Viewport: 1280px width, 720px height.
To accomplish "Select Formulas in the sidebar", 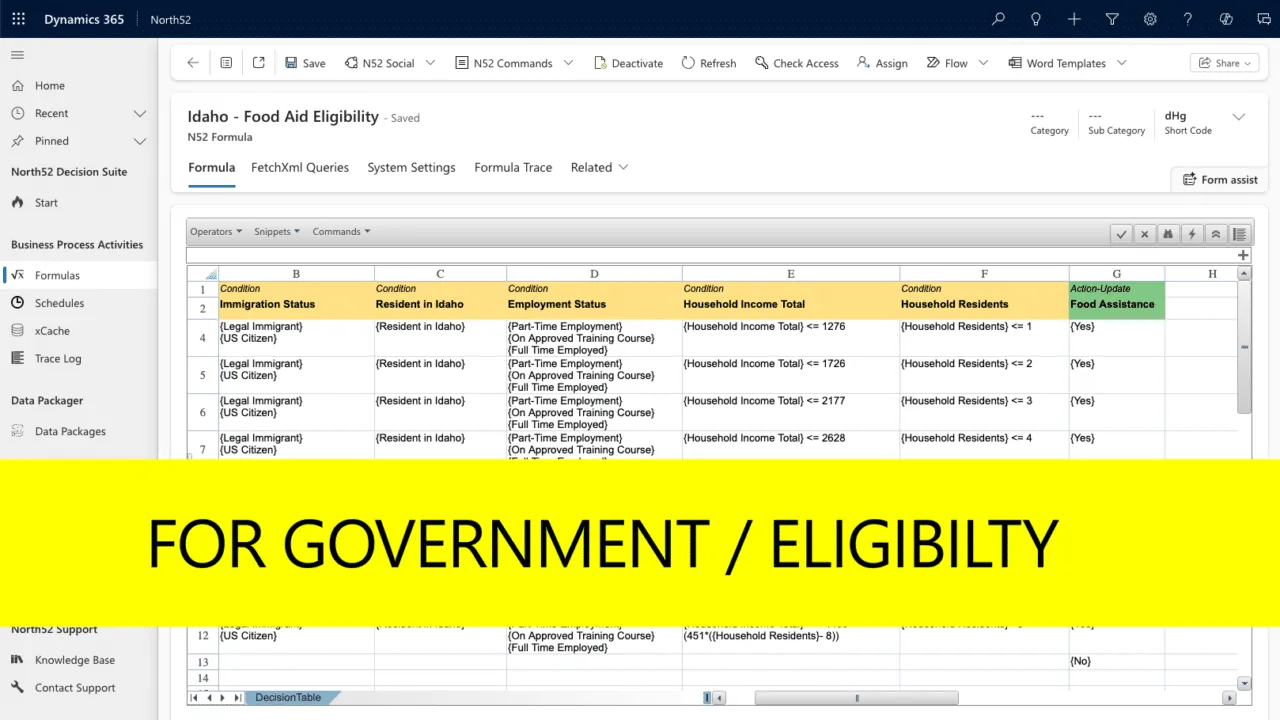I will (78, 275).
